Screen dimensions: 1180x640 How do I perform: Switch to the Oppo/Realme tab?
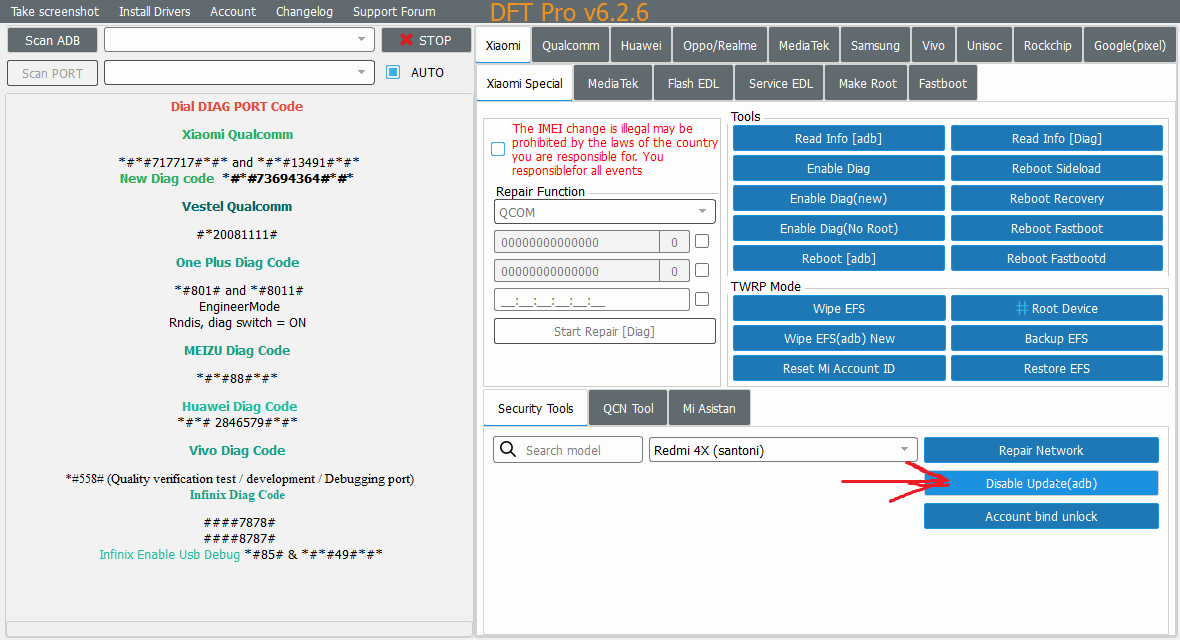coord(720,45)
